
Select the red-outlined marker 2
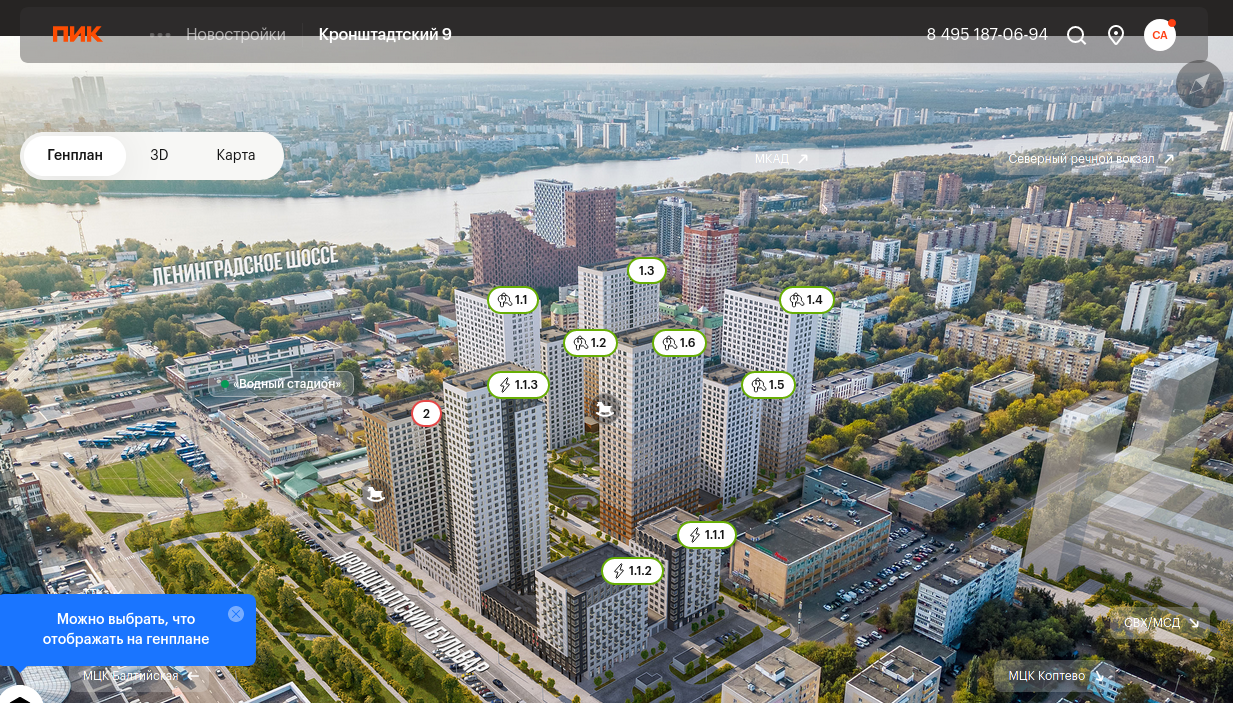point(427,413)
